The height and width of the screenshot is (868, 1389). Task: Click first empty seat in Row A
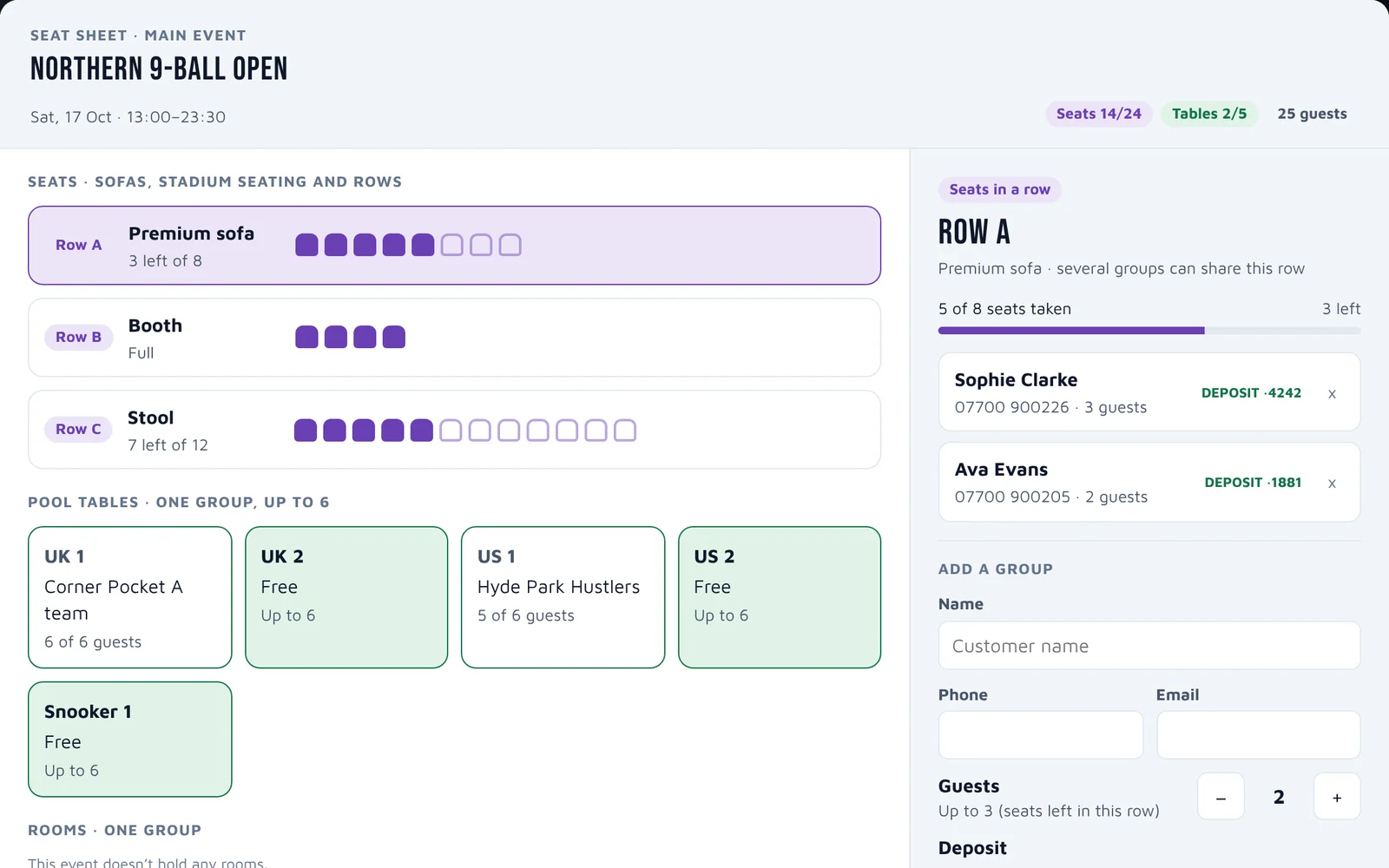451,246
